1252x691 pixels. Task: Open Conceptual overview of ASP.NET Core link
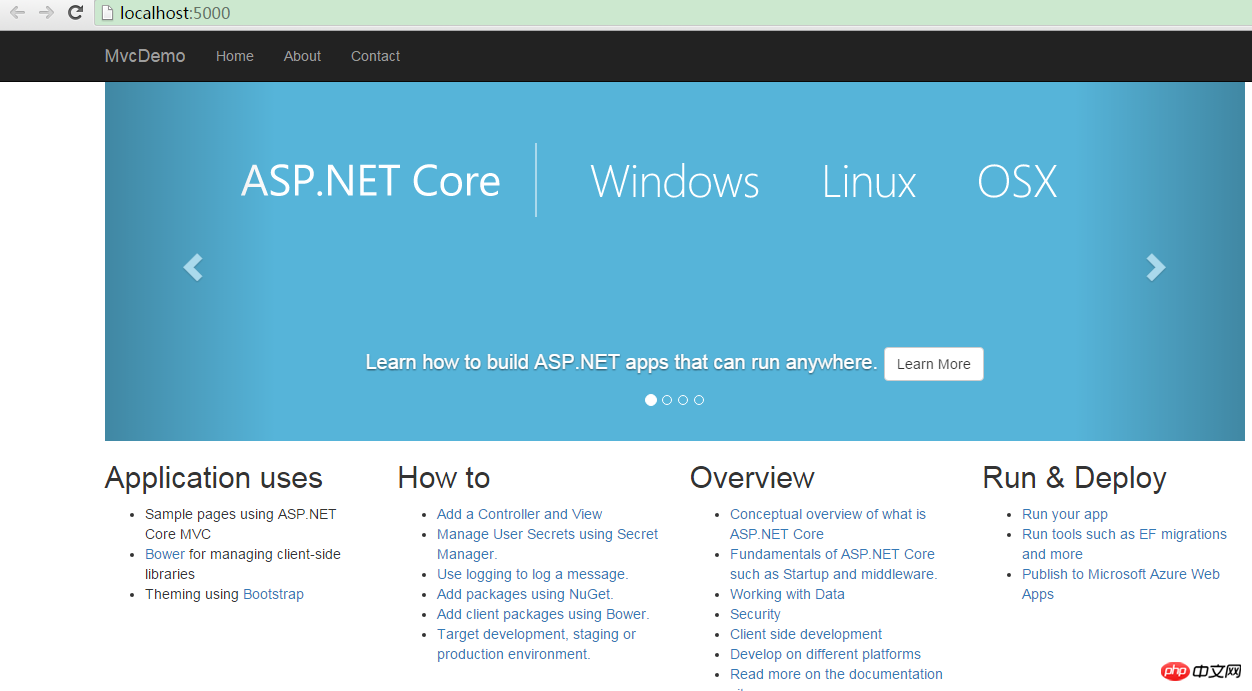click(x=828, y=524)
